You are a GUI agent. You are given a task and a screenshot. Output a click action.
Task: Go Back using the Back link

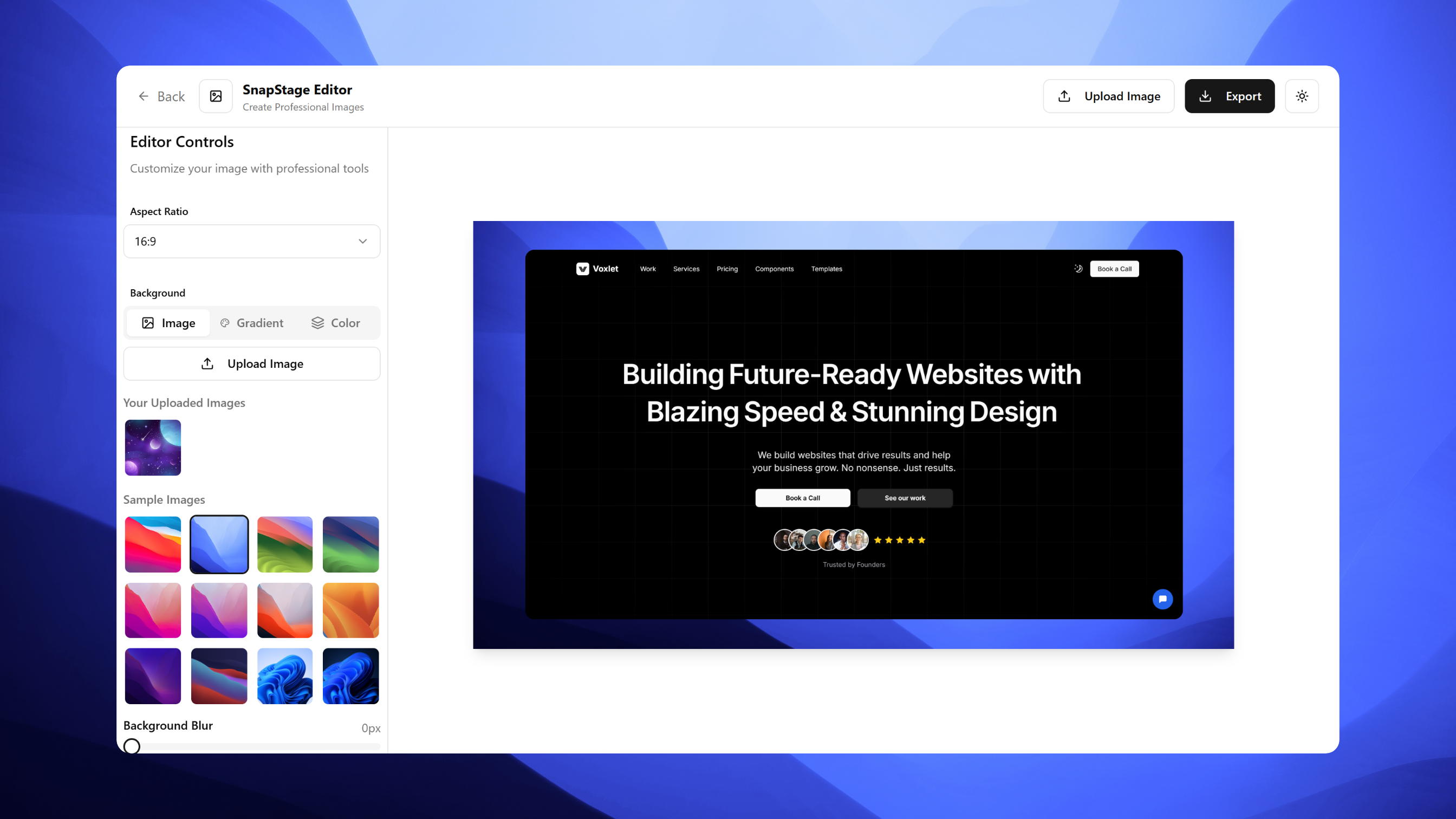click(161, 96)
